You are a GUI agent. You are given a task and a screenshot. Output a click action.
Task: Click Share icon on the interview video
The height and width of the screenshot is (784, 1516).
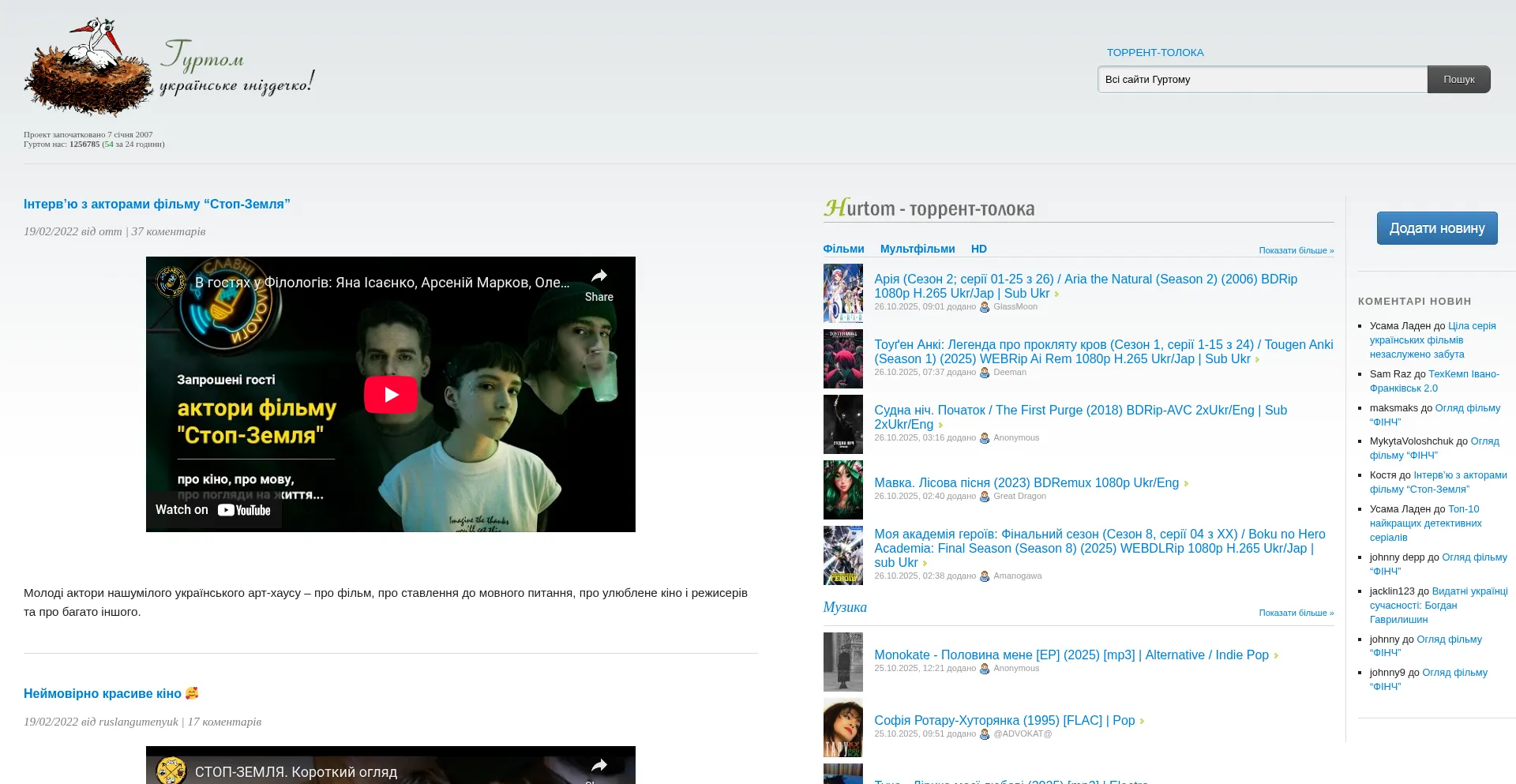click(x=599, y=276)
